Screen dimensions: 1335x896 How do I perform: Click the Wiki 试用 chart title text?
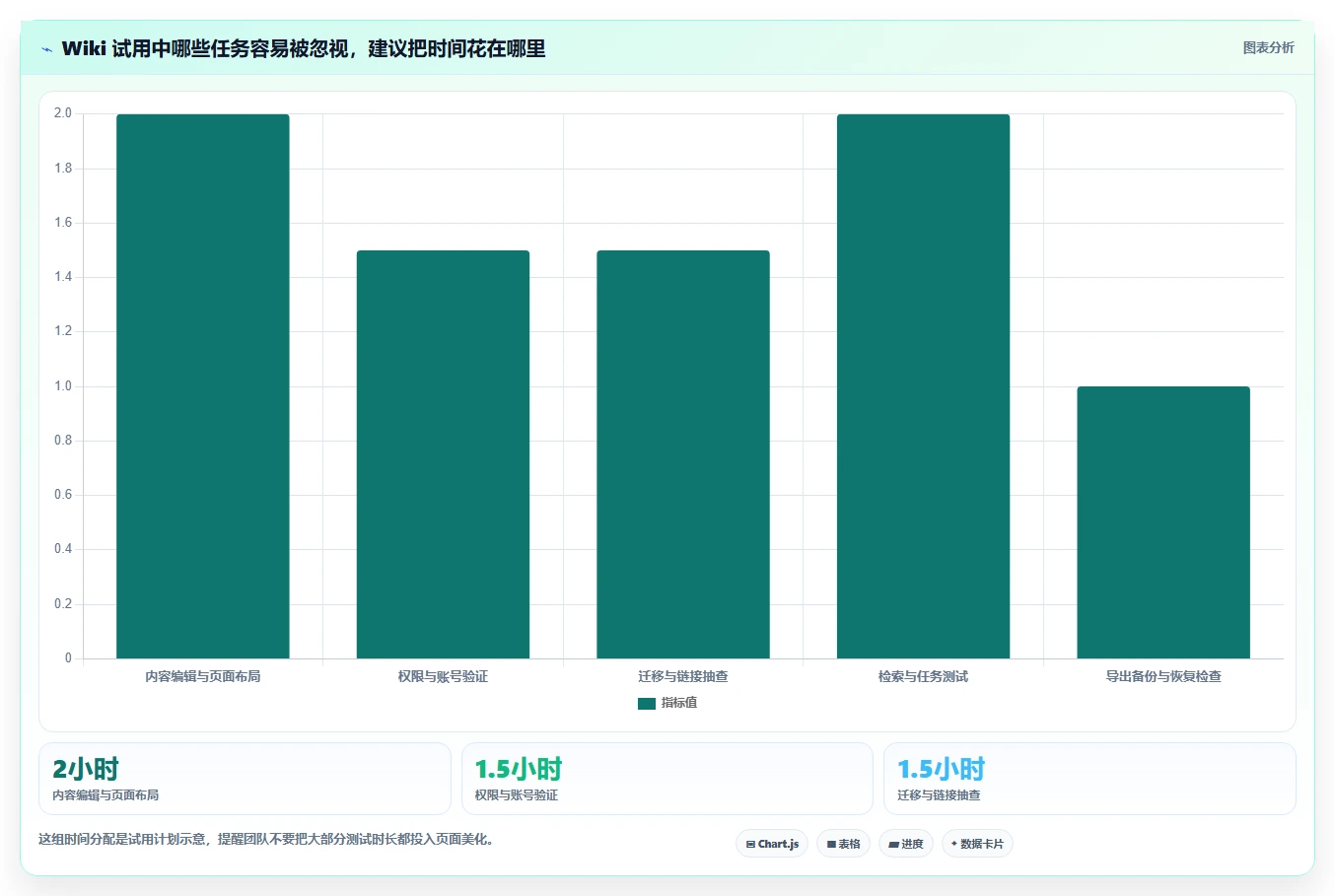point(304,49)
